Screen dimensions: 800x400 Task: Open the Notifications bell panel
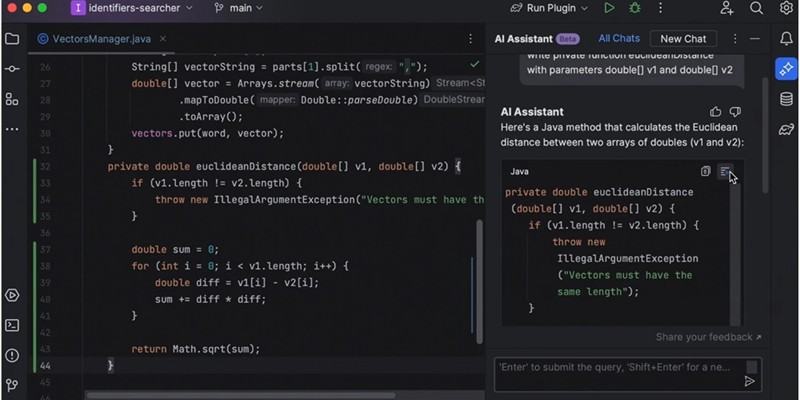tap(785, 39)
